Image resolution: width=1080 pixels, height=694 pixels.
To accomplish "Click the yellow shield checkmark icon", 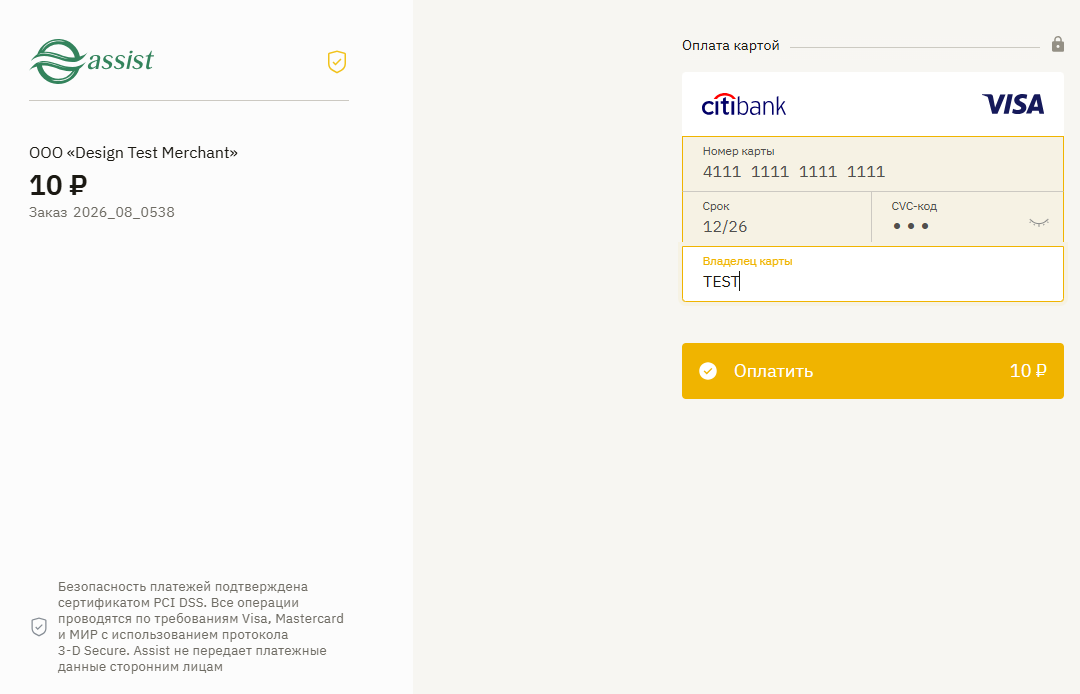I will click(x=337, y=62).
